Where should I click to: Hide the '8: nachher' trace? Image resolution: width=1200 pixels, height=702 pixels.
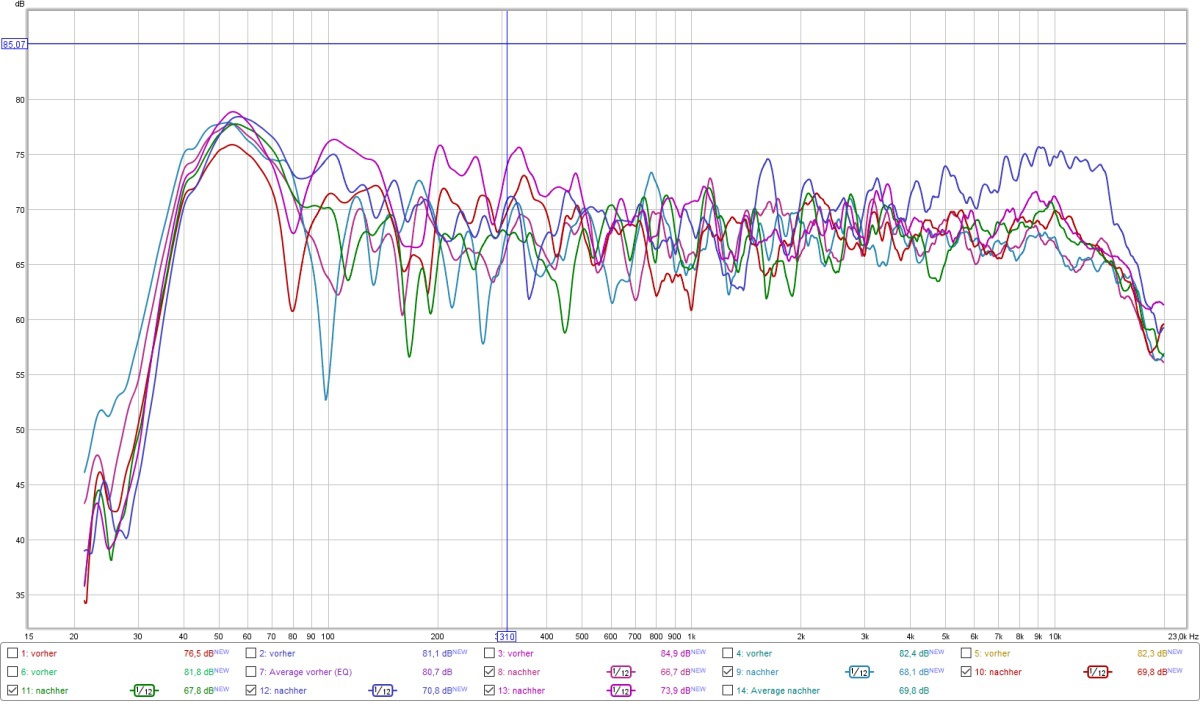(x=489, y=672)
